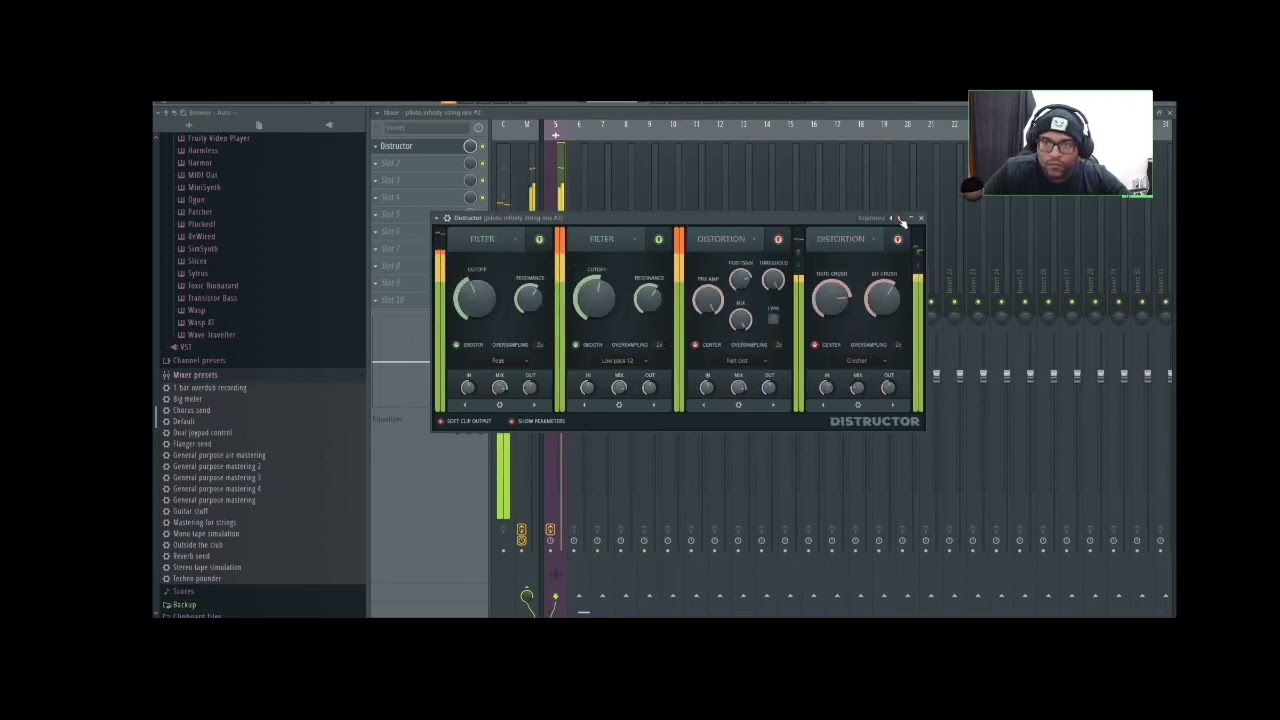The width and height of the screenshot is (1280, 720).
Task: Open options gear under the Fast dist module
Action: tap(738, 405)
